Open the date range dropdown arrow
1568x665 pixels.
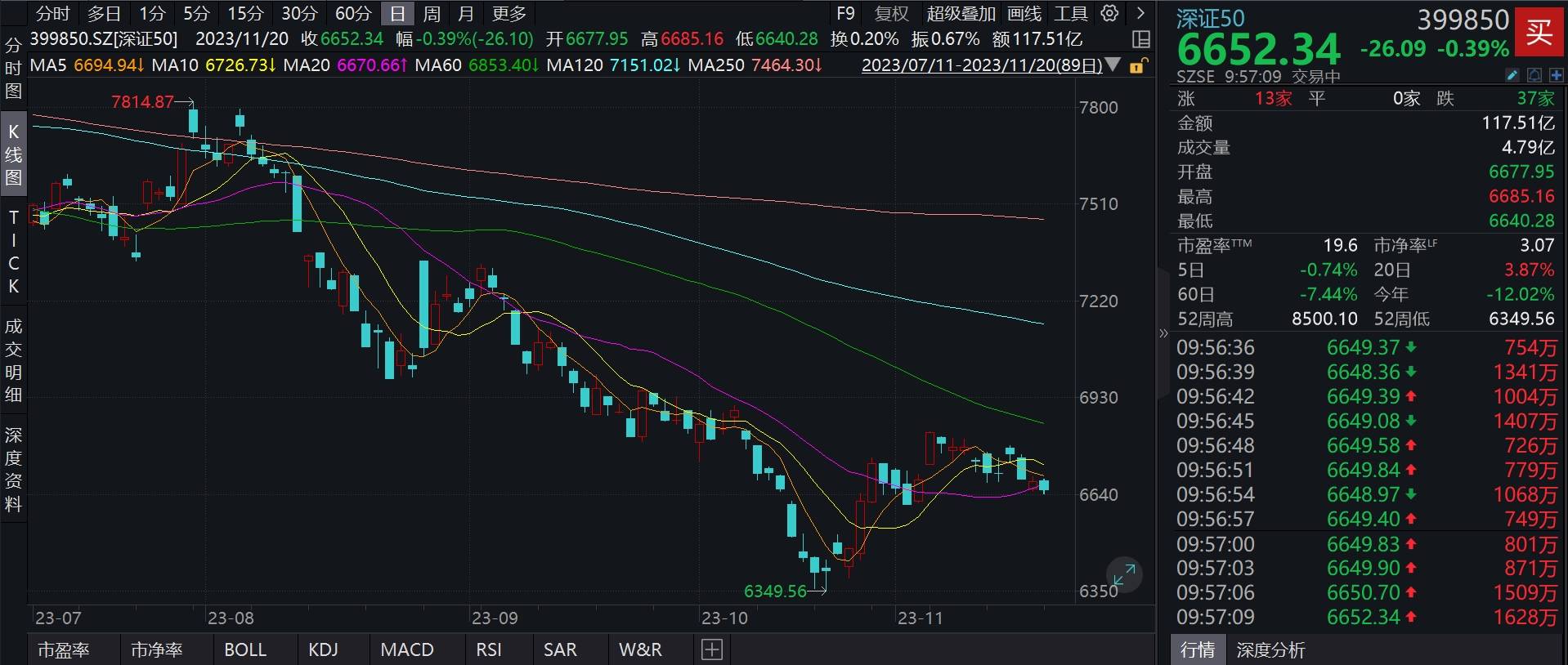point(1113,65)
